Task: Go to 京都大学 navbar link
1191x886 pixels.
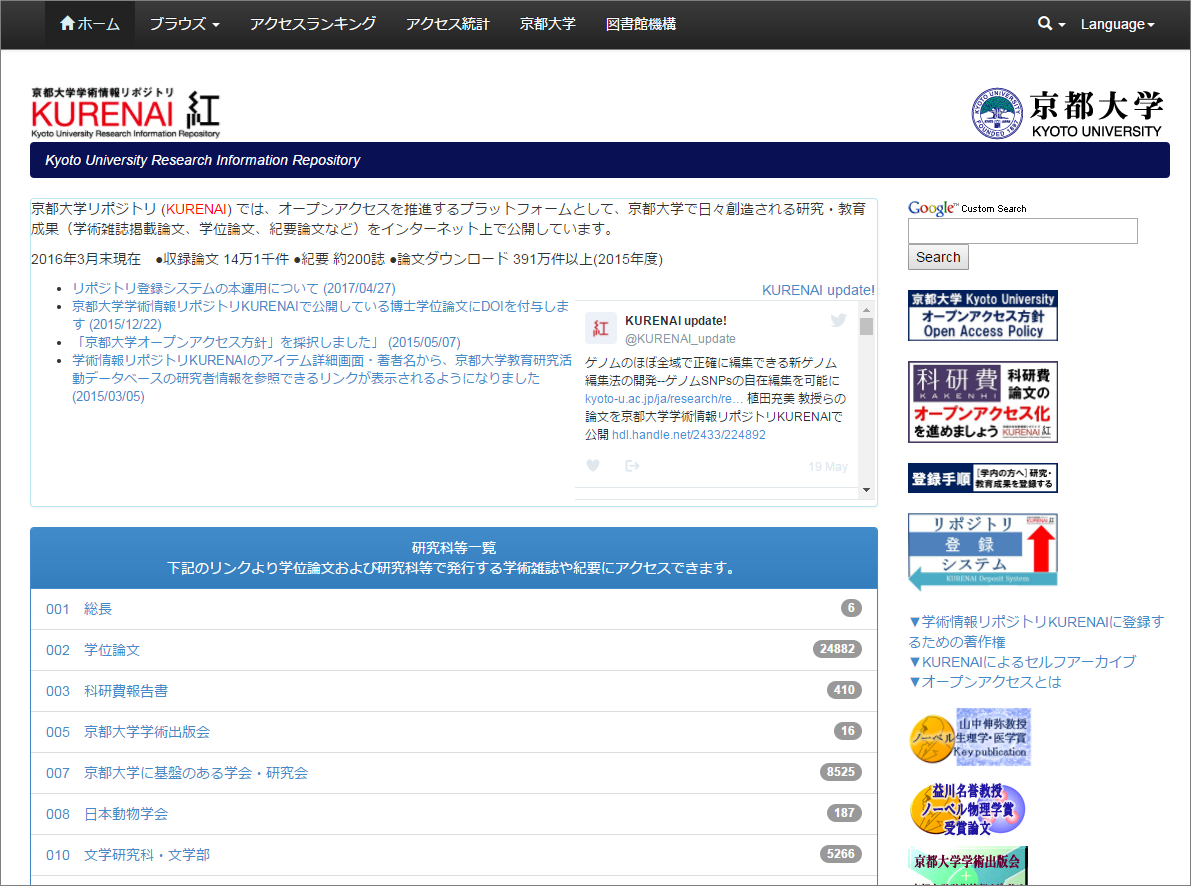Action: point(548,24)
